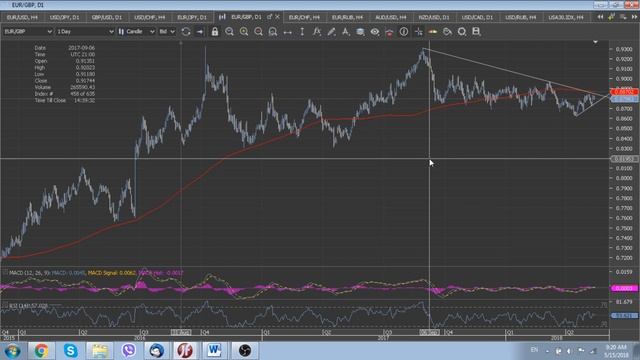Screen dimensions: 640x360
Task: Open the Bid price side dropdown
Action: coord(167,31)
